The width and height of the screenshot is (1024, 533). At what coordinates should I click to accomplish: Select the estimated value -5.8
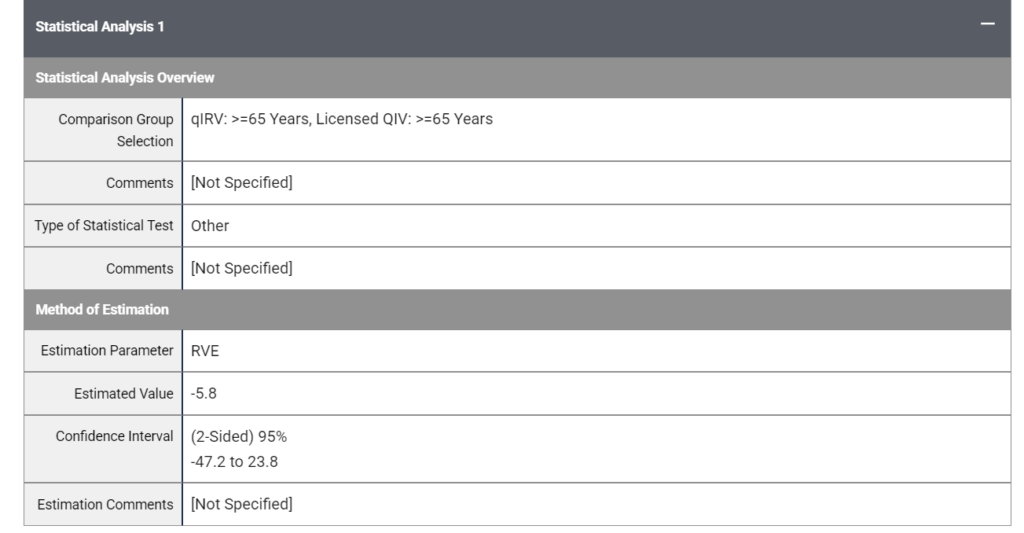click(206, 393)
